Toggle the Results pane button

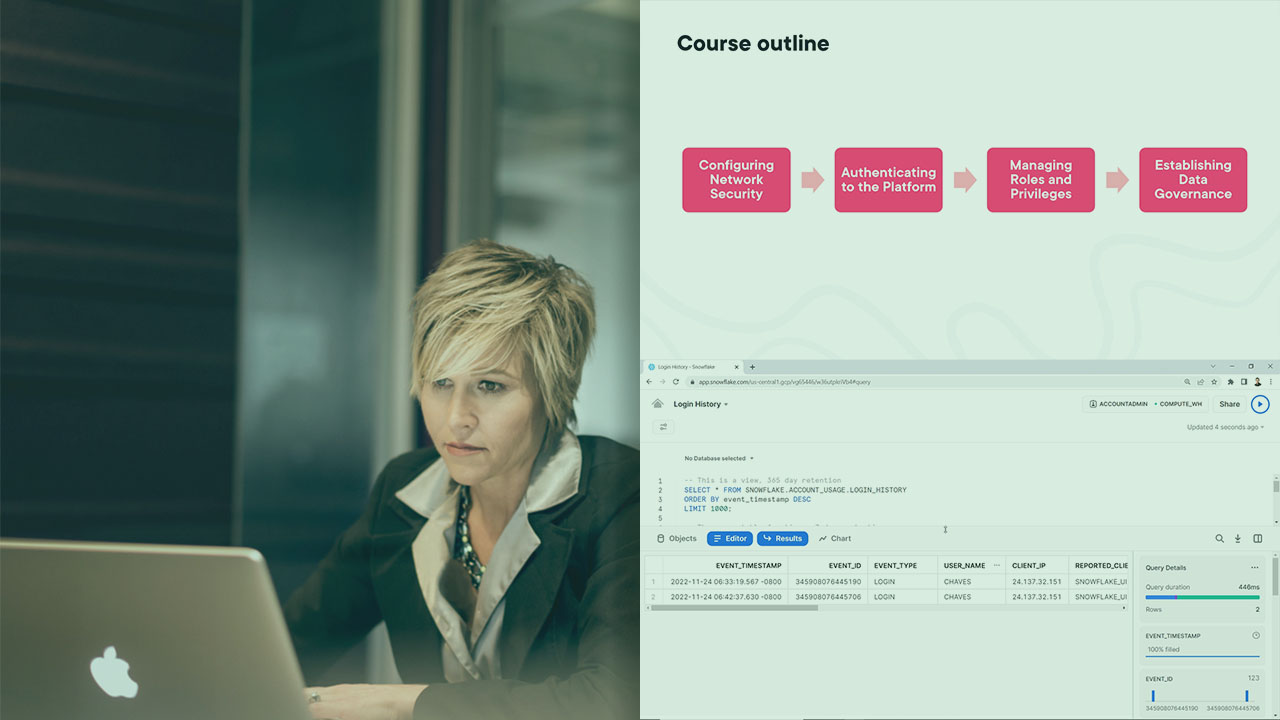(782, 539)
